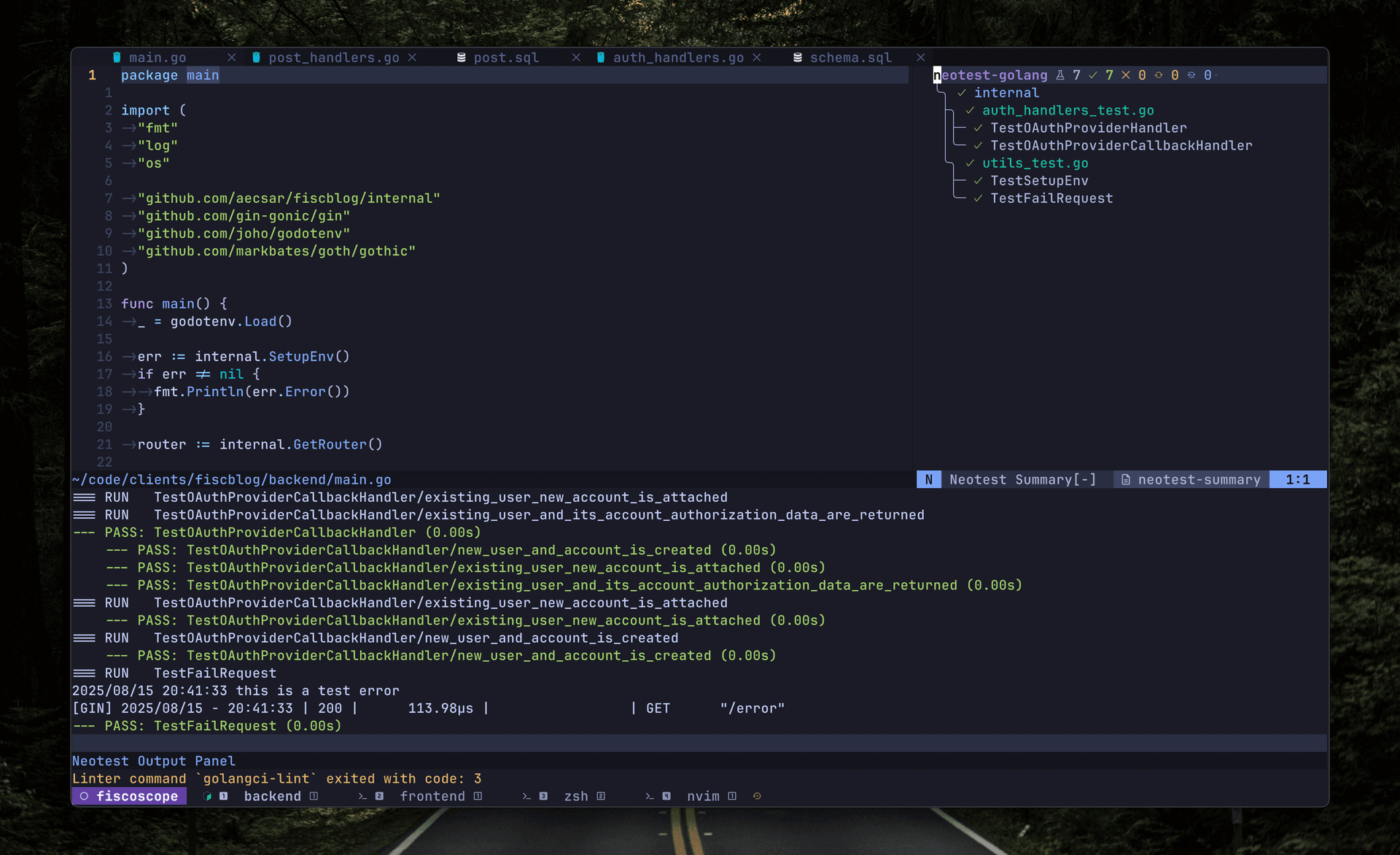
Task: Collapse the internal folder node
Action: click(x=1006, y=93)
